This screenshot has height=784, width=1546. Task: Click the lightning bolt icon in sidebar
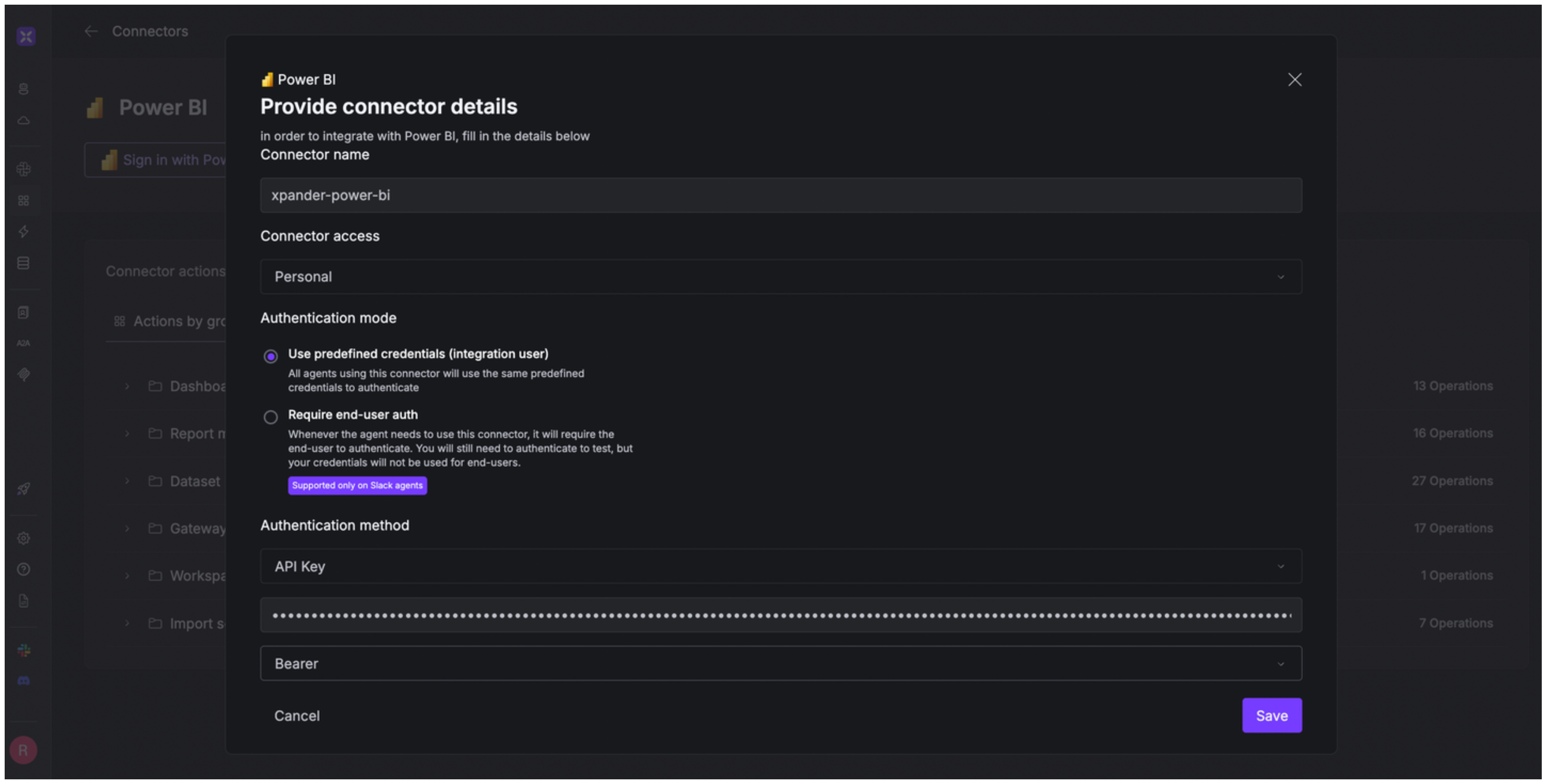[x=23, y=232]
